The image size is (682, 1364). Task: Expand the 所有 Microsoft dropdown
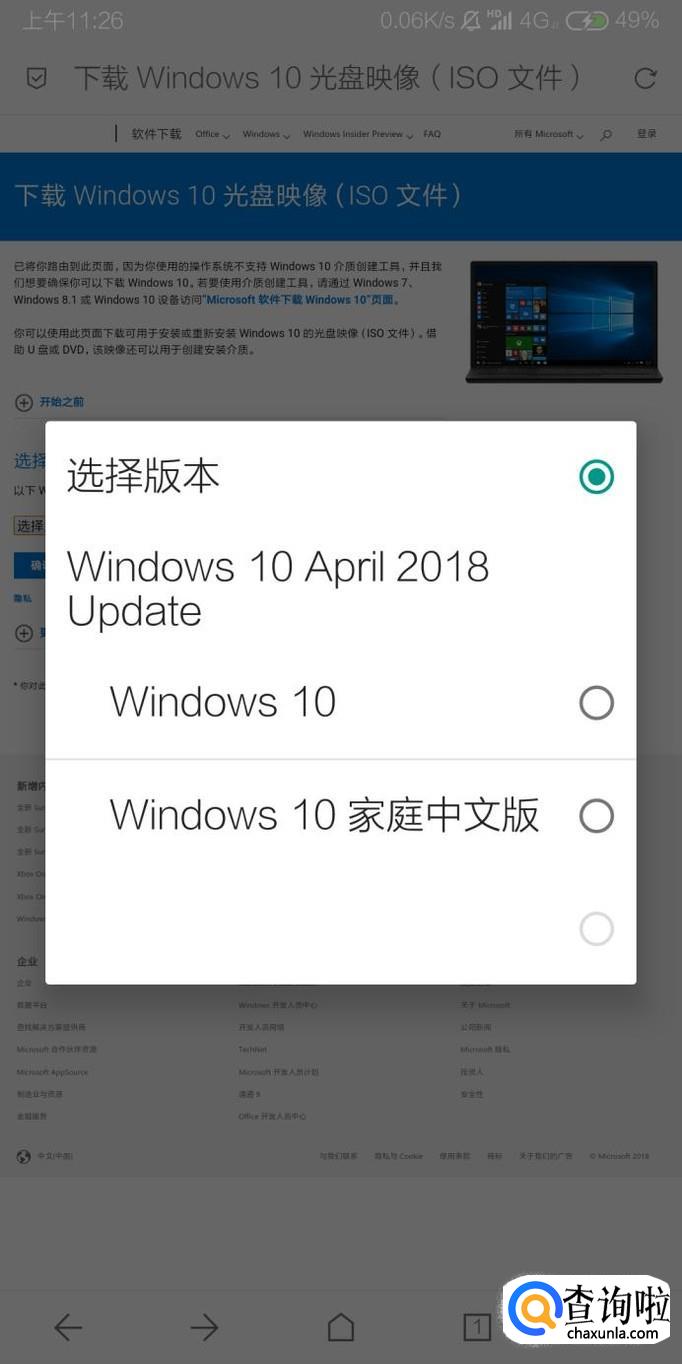(x=548, y=134)
